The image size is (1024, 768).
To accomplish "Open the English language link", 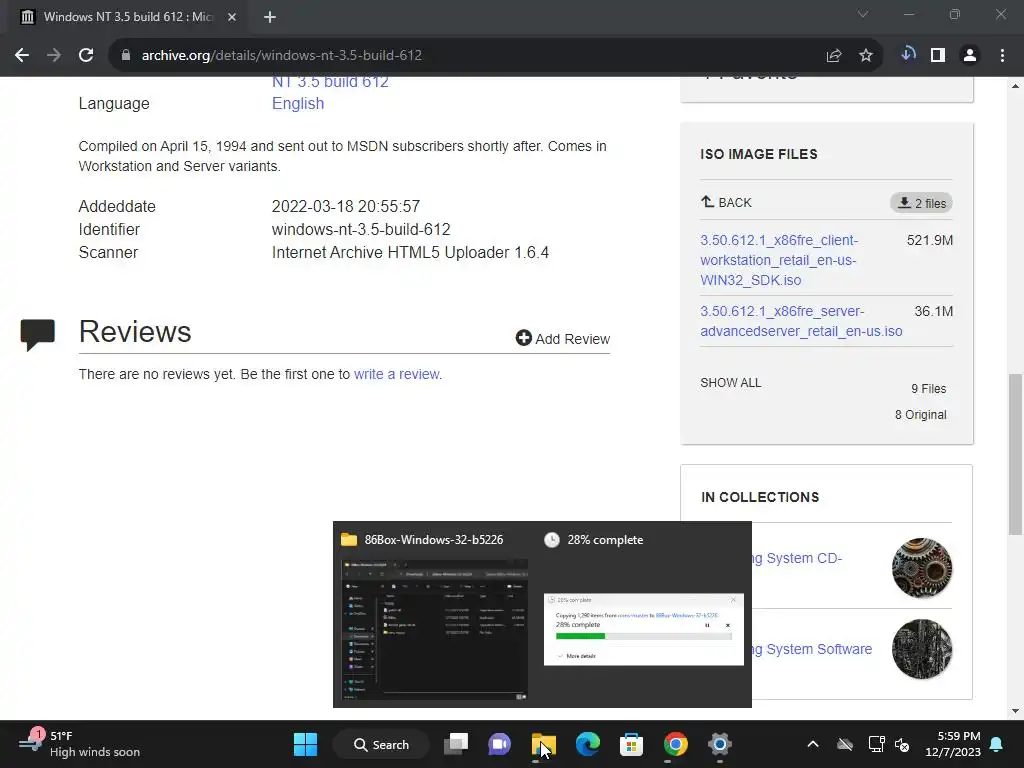I will tap(298, 104).
